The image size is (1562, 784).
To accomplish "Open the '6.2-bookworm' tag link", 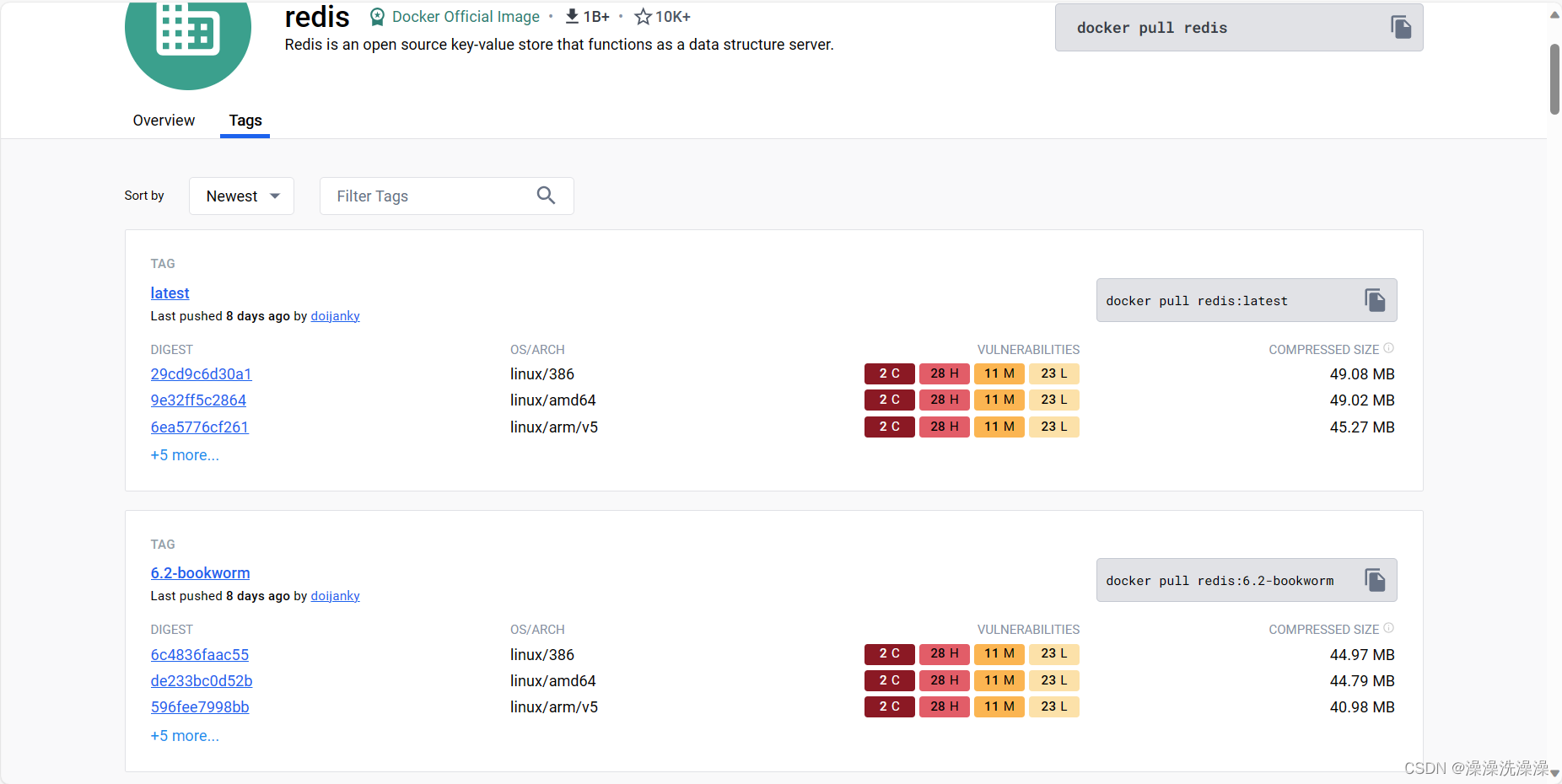I will click(200, 573).
